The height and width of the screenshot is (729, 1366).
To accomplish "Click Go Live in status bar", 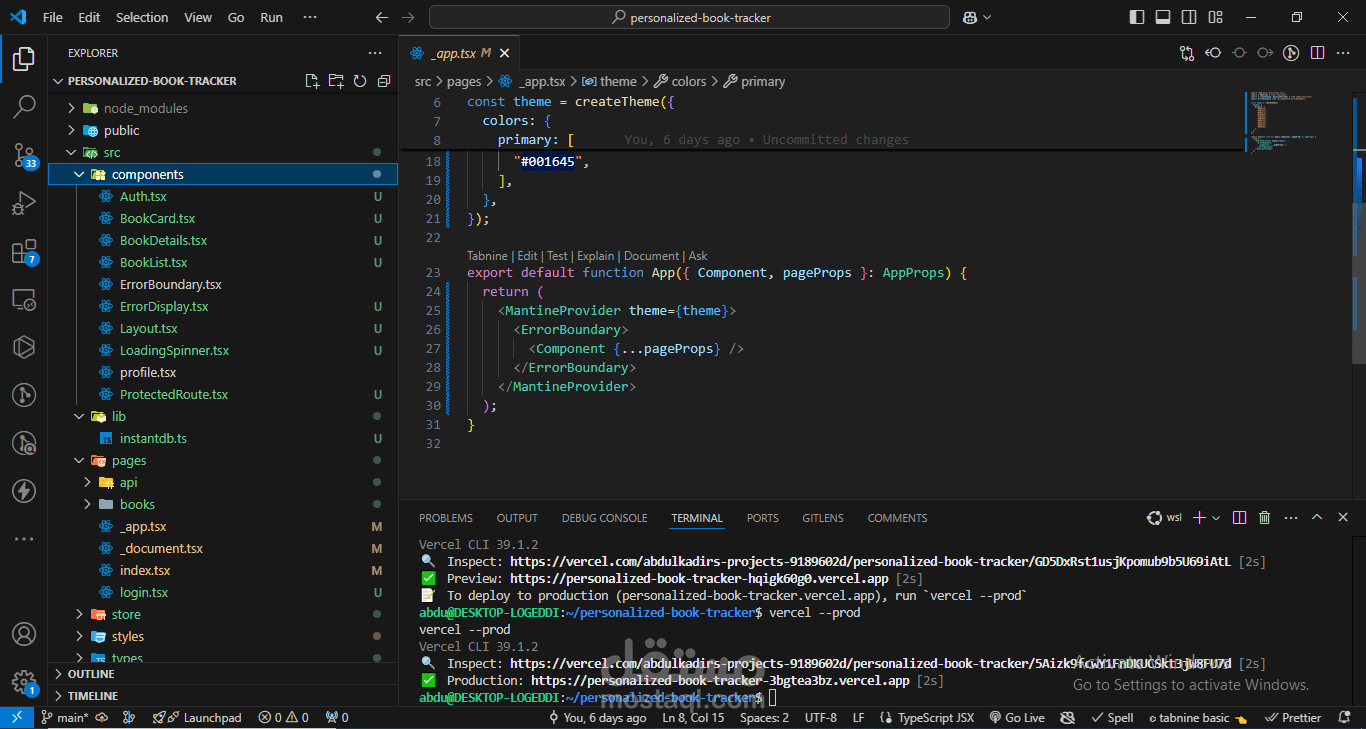I will click(1017, 718).
